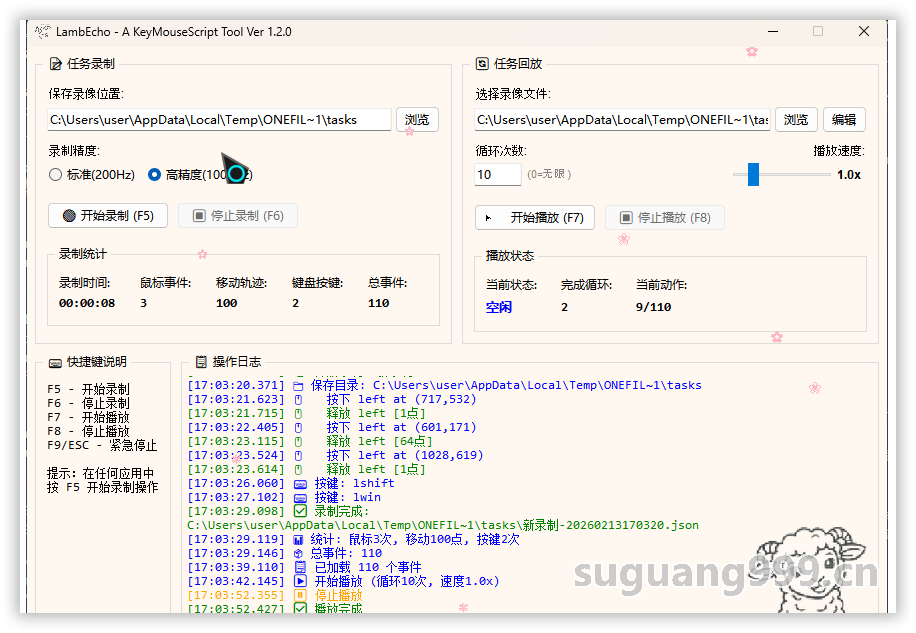916x633 pixels.
Task: Click the 保存录像位置 path text field
Action: pos(219,120)
